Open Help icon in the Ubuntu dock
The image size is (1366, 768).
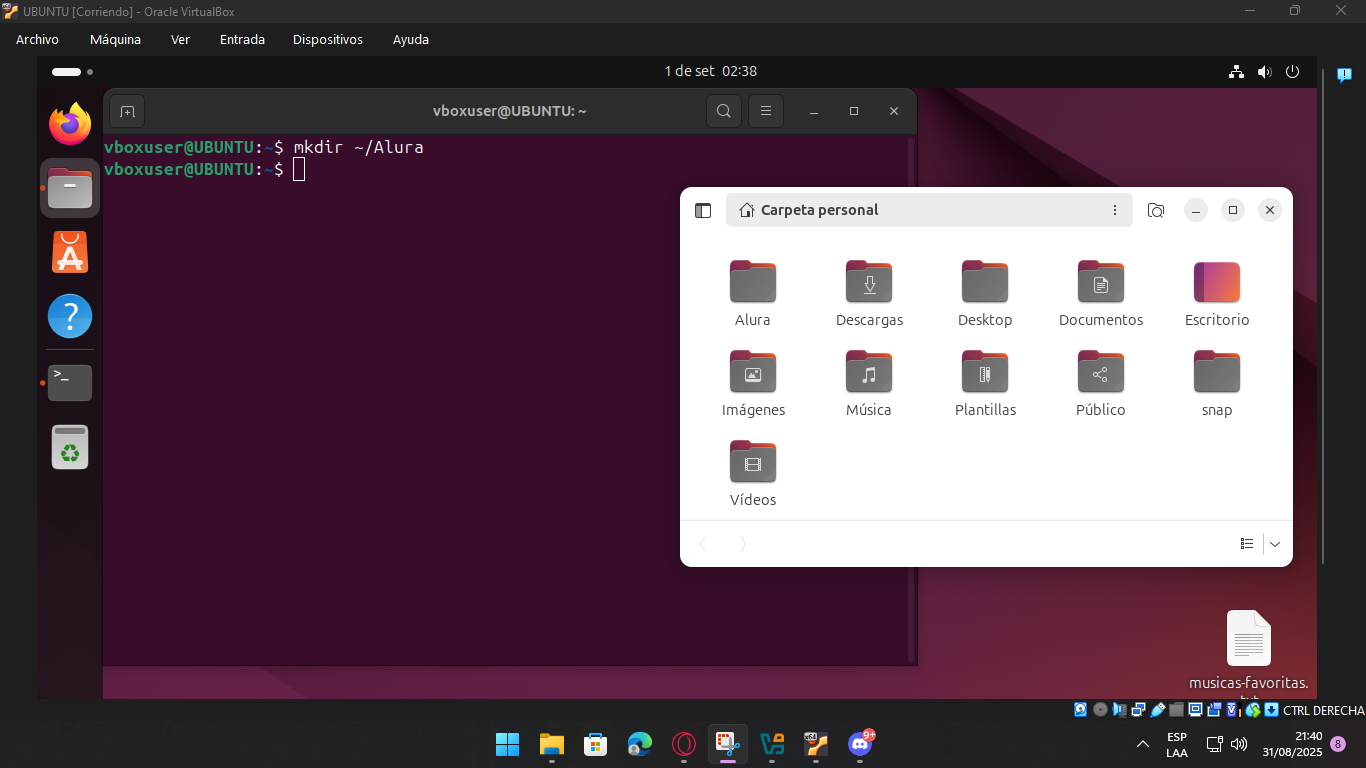(70, 316)
